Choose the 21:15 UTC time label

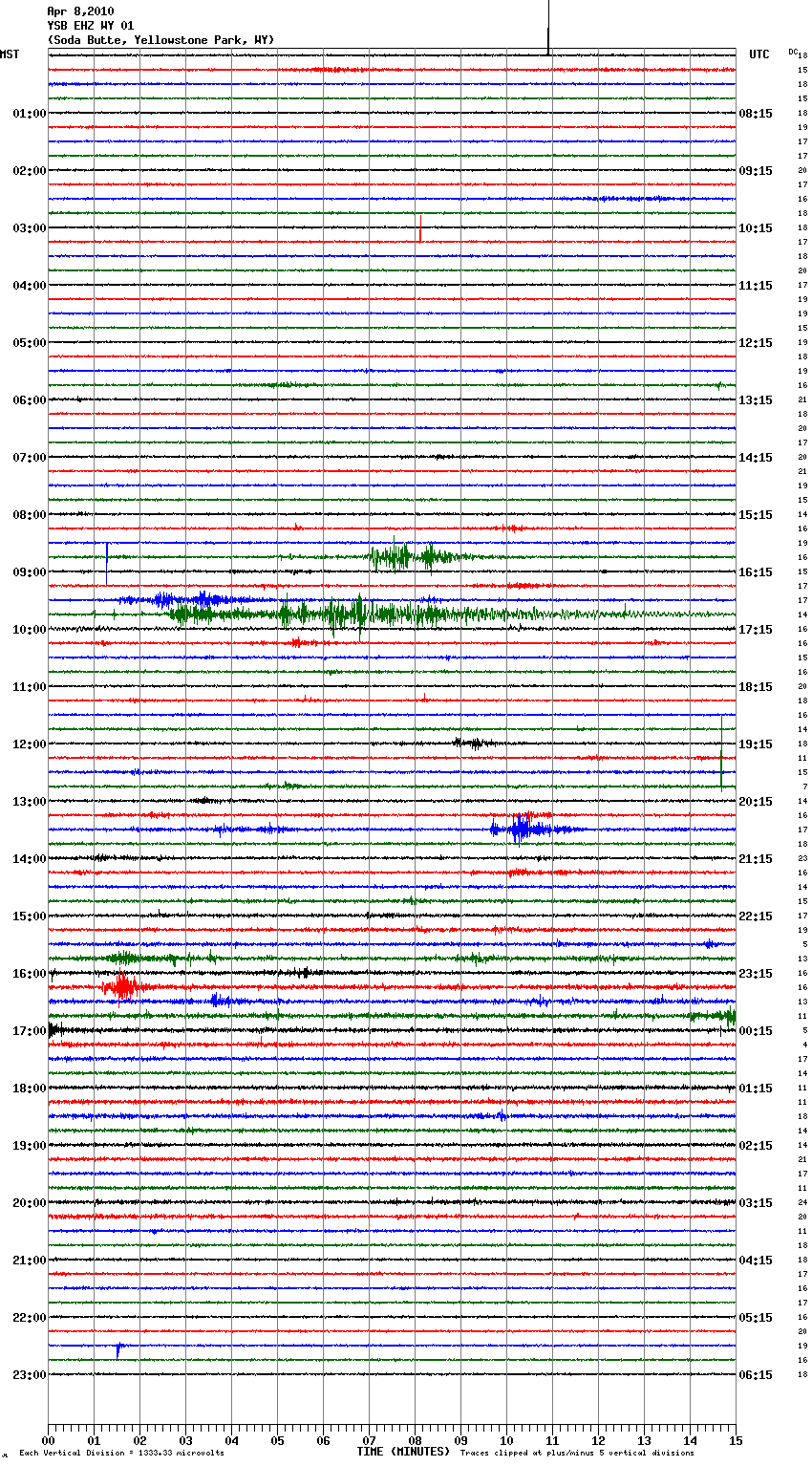756,859
